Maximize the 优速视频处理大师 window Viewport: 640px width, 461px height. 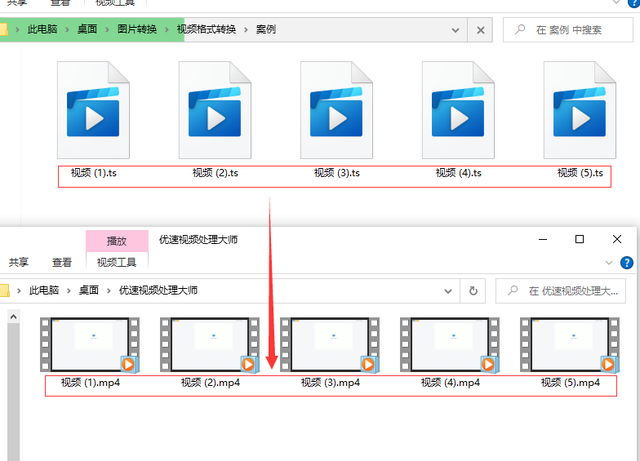pos(579,240)
